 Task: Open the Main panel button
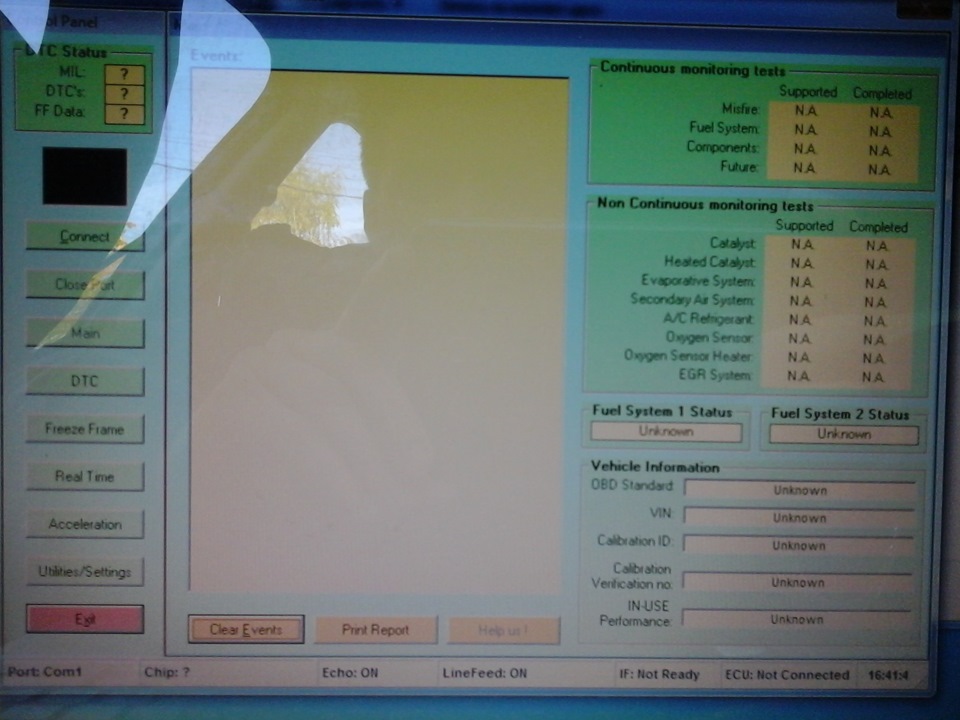point(85,333)
